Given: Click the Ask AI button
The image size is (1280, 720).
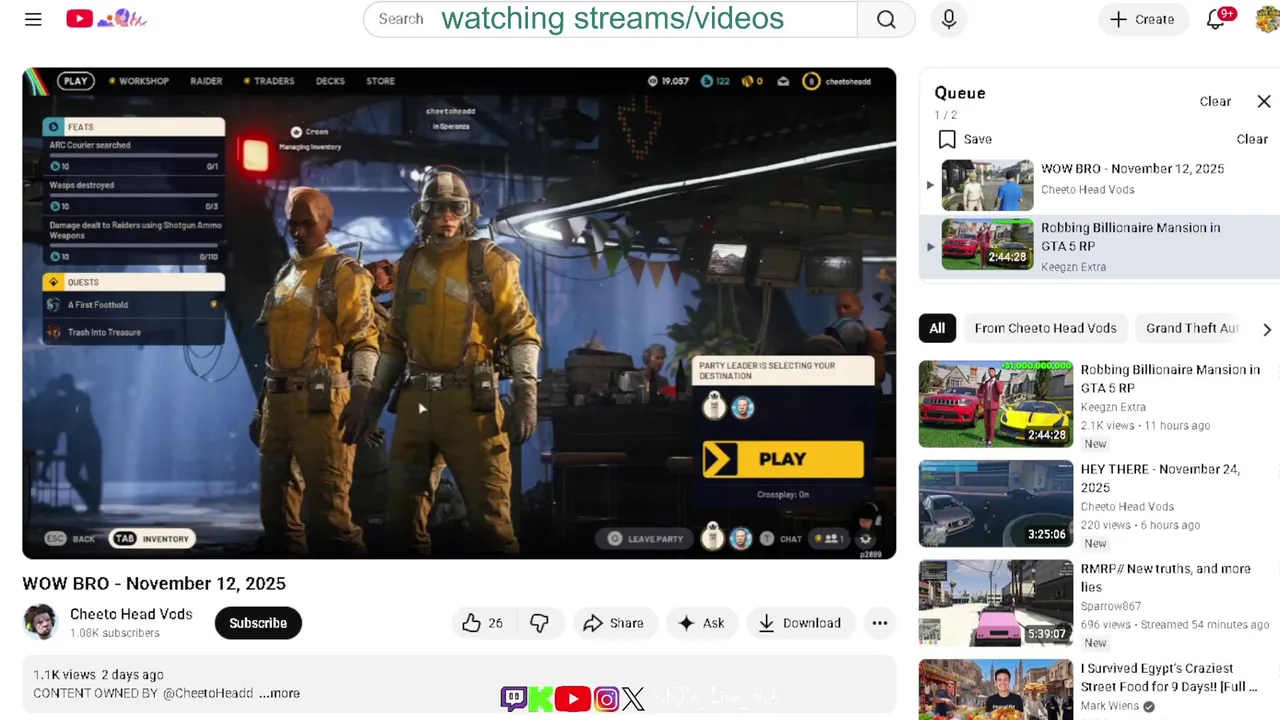Looking at the screenshot, I should pyautogui.click(x=700, y=623).
